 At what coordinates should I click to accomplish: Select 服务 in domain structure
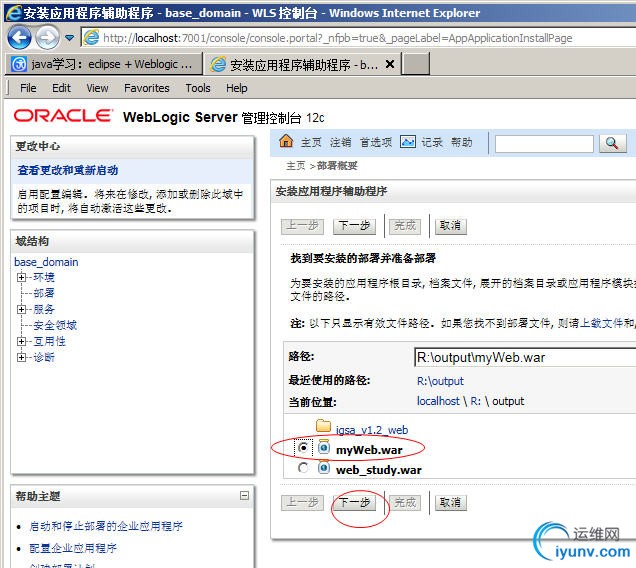point(44,310)
